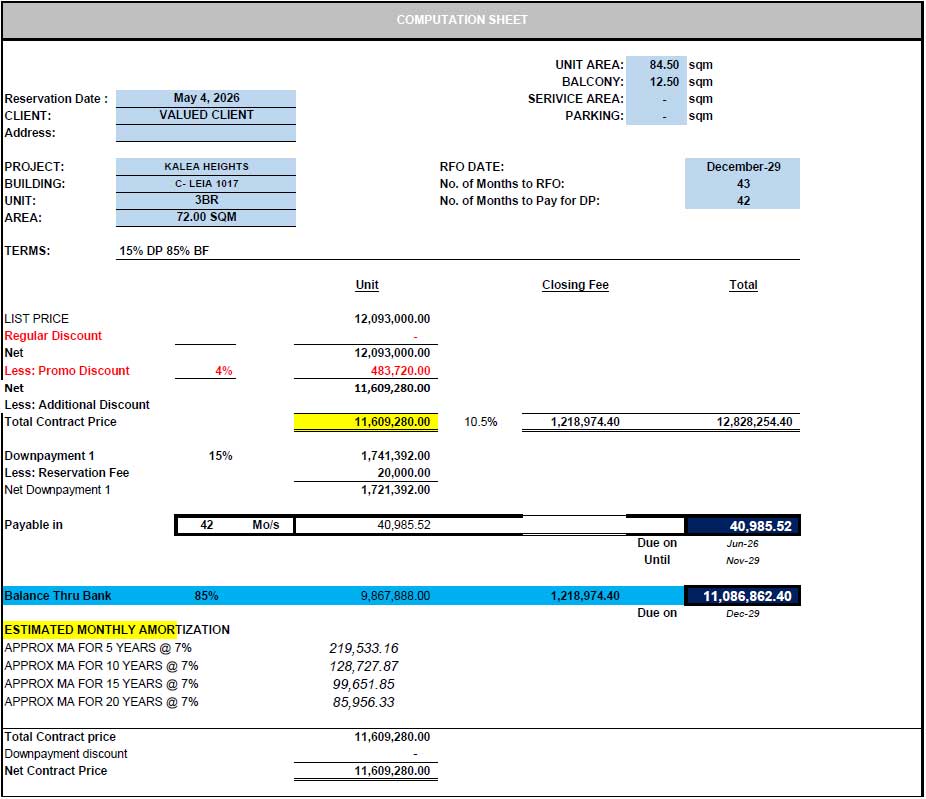Select the 72.00 SQM area cell
The height and width of the screenshot is (799, 926).
tap(206, 217)
